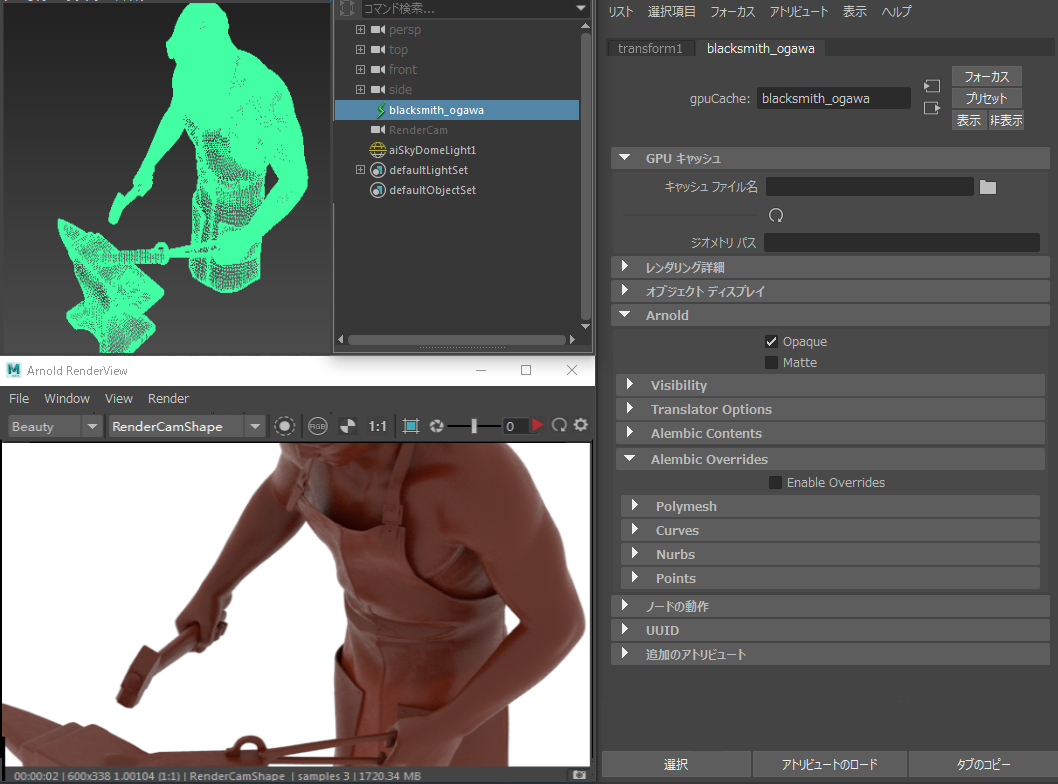Open the Render menu in Arnold RenderView
Screen dimensions: 1058x784
[168, 399]
